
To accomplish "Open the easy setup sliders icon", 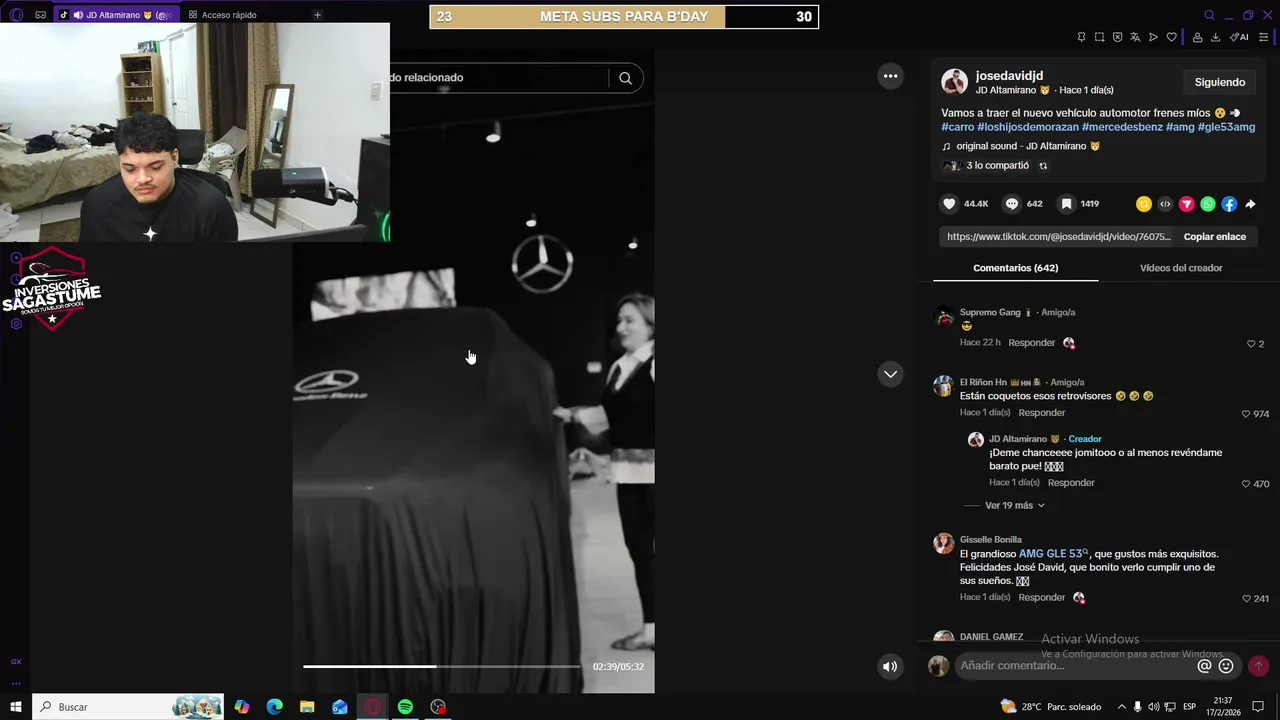I will click(1264, 37).
